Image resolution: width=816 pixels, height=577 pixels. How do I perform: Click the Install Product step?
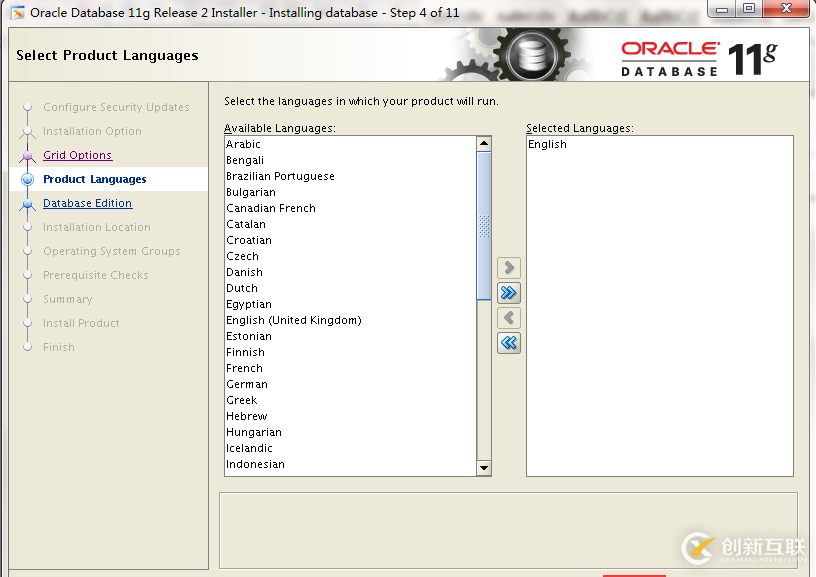(x=81, y=323)
